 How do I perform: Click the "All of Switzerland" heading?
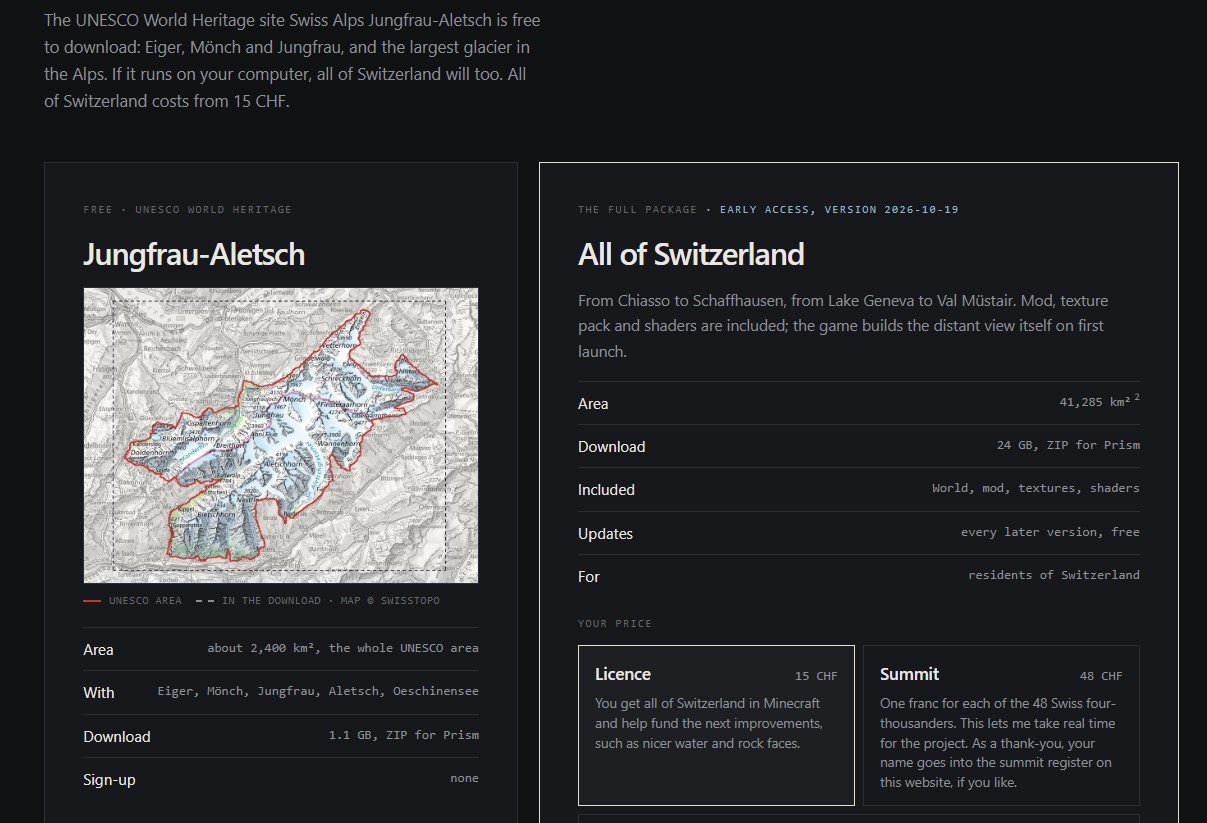point(691,254)
